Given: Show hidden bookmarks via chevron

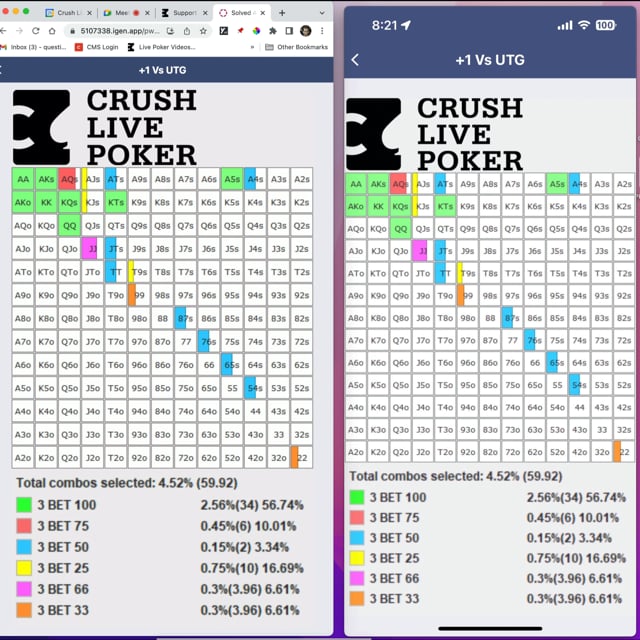Looking at the screenshot, I should click(x=252, y=47).
